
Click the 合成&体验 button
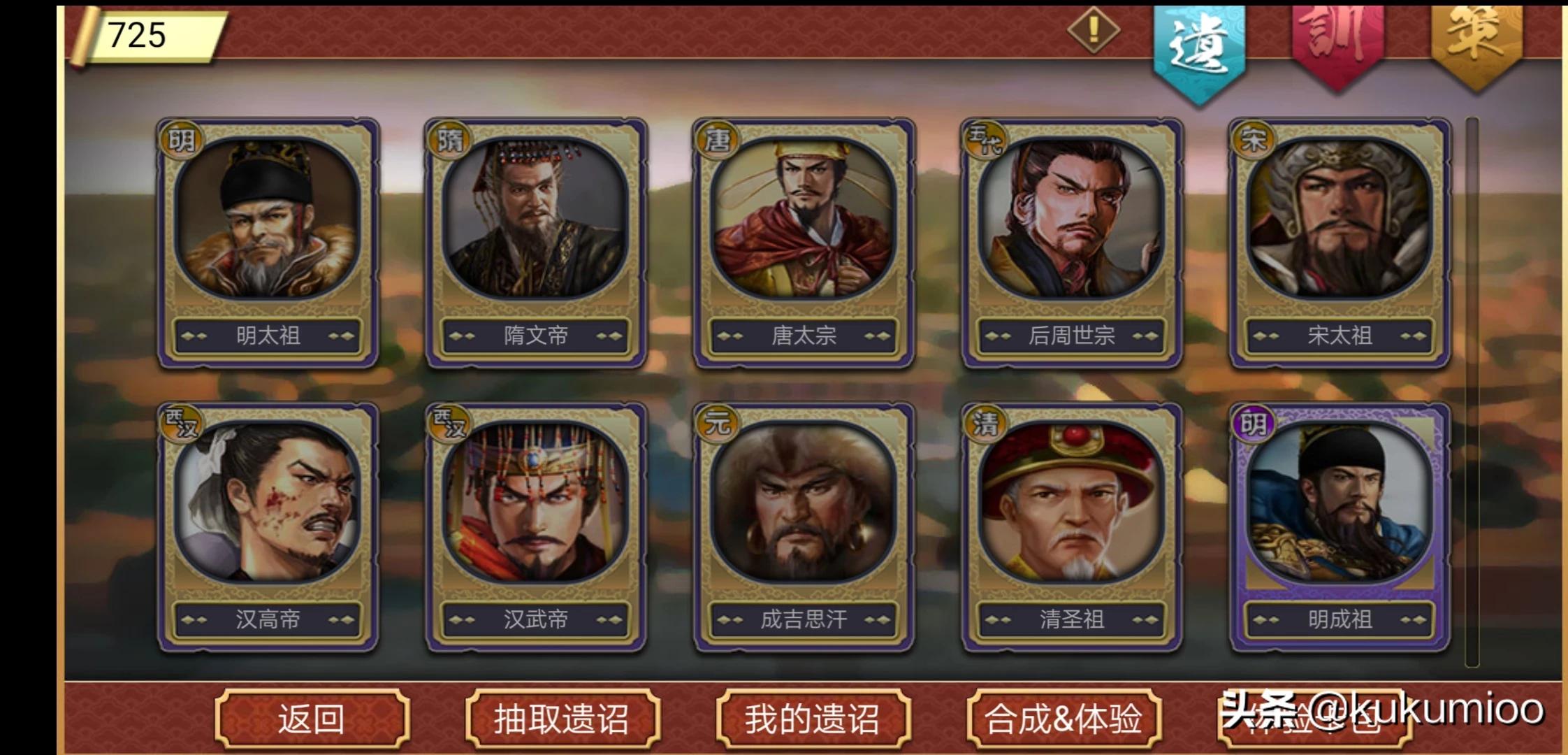1064,719
